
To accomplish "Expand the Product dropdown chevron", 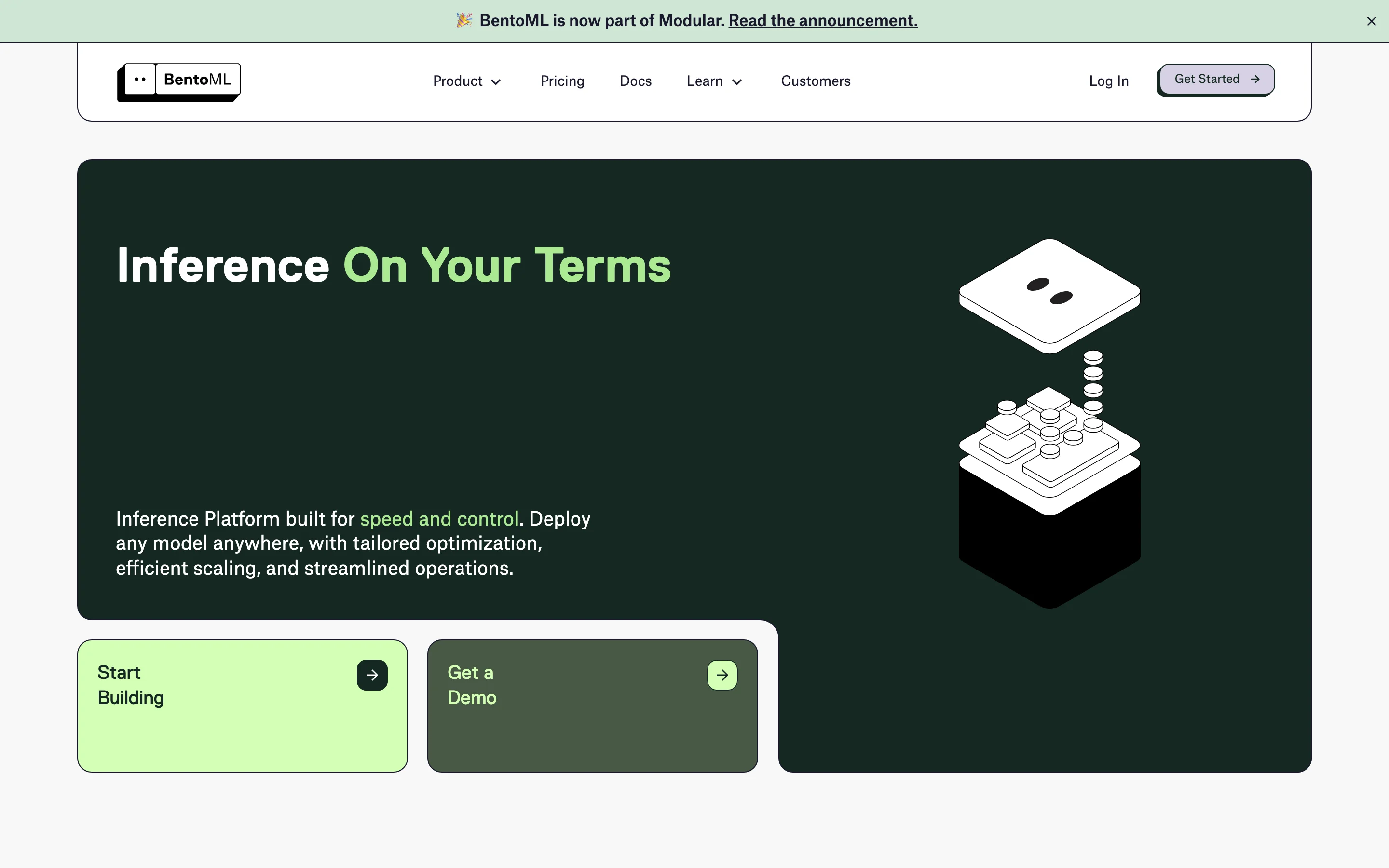I will pos(496,82).
